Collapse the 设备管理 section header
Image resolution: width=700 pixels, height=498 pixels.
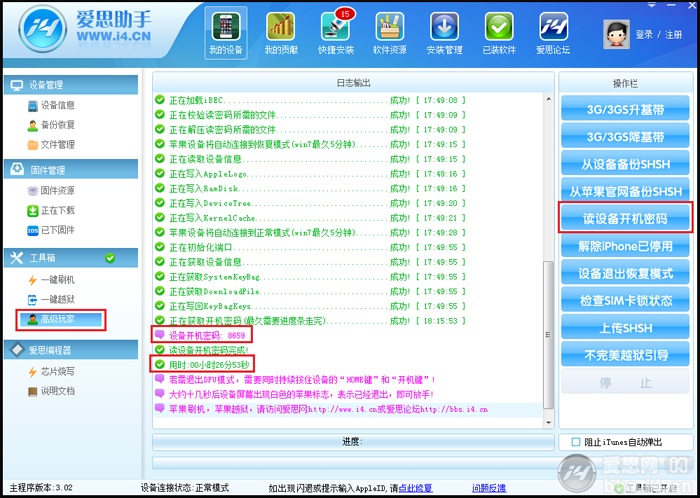[x=71, y=85]
